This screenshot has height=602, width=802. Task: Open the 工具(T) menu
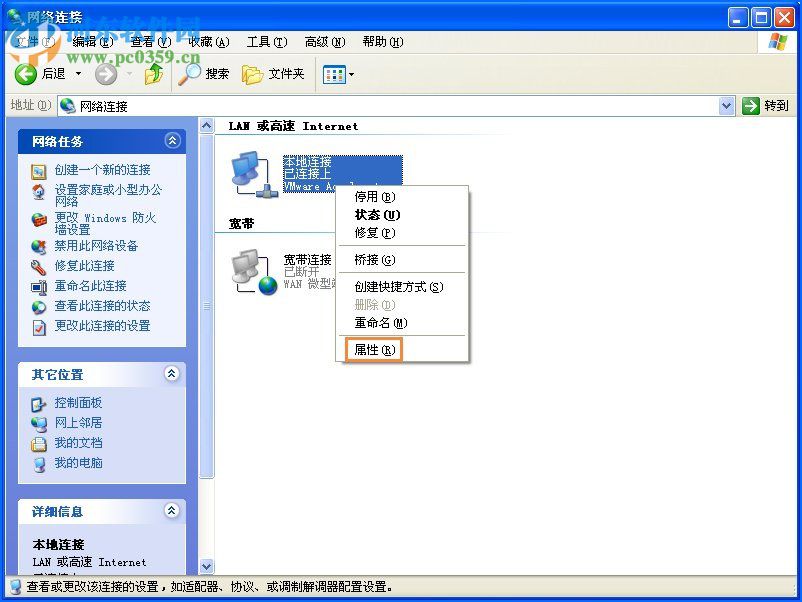click(266, 42)
